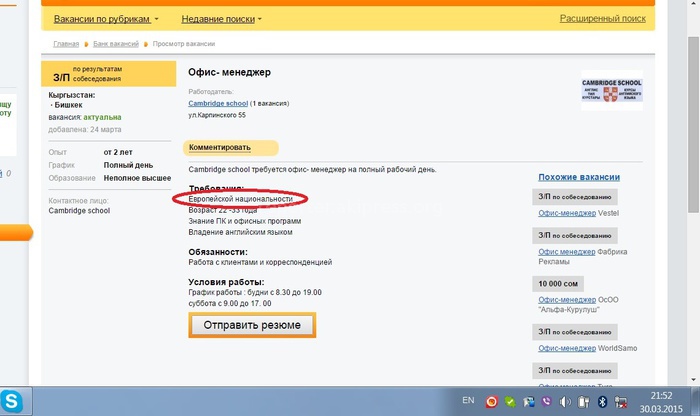Click the Viber tray icon

click(547, 402)
